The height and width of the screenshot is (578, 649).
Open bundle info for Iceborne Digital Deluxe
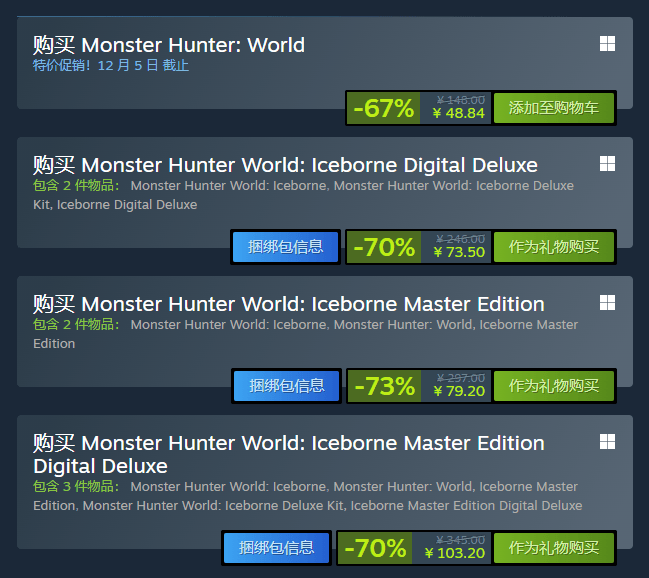pos(286,247)
